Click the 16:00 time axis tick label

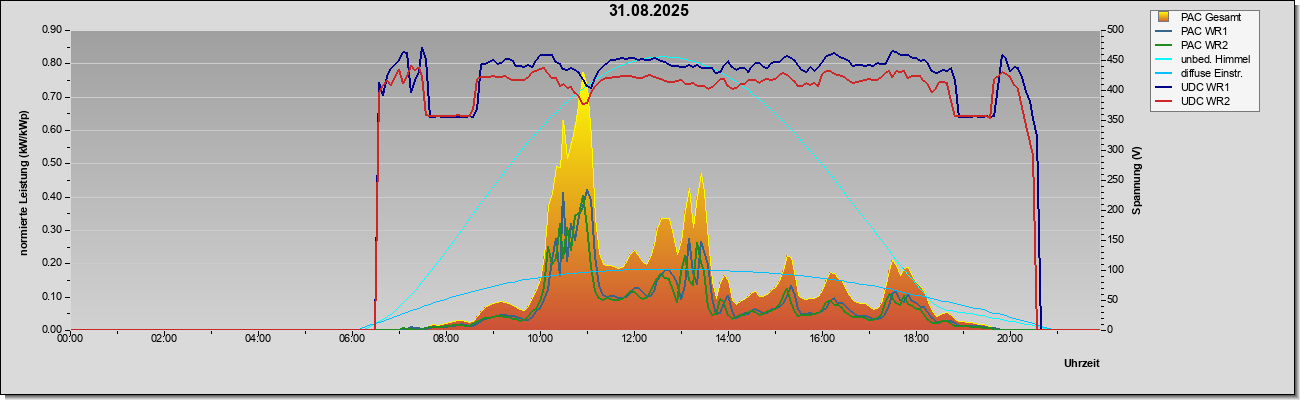822,340
